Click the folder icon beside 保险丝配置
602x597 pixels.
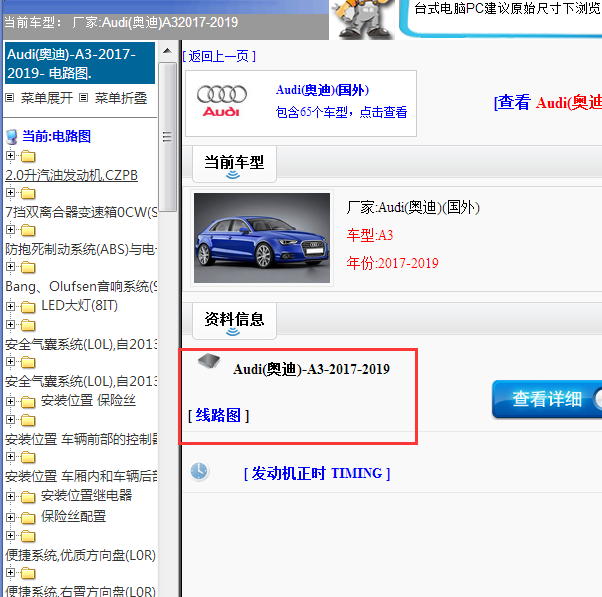coord(28,518)
